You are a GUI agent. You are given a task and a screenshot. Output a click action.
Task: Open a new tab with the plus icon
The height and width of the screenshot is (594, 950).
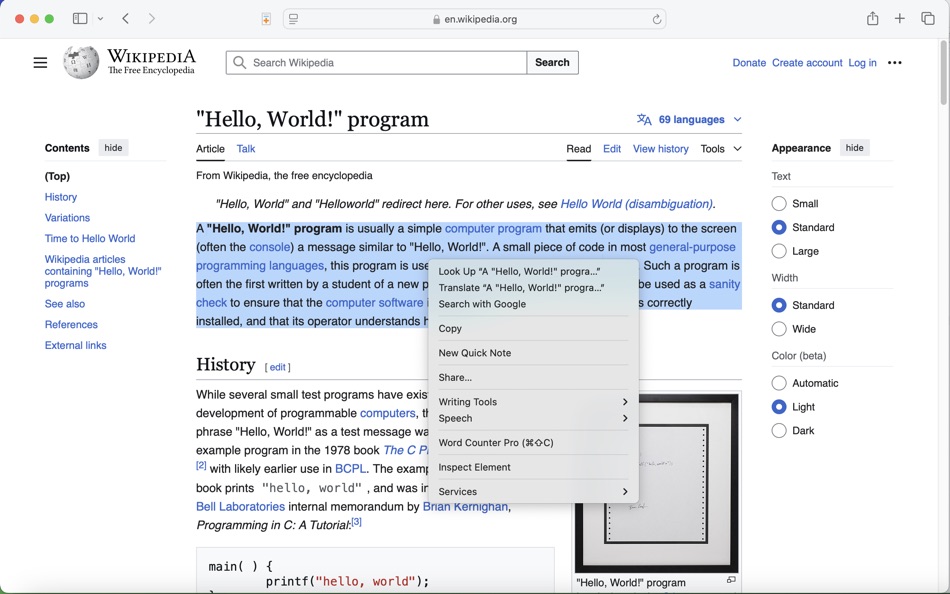(x=900, y=19)
